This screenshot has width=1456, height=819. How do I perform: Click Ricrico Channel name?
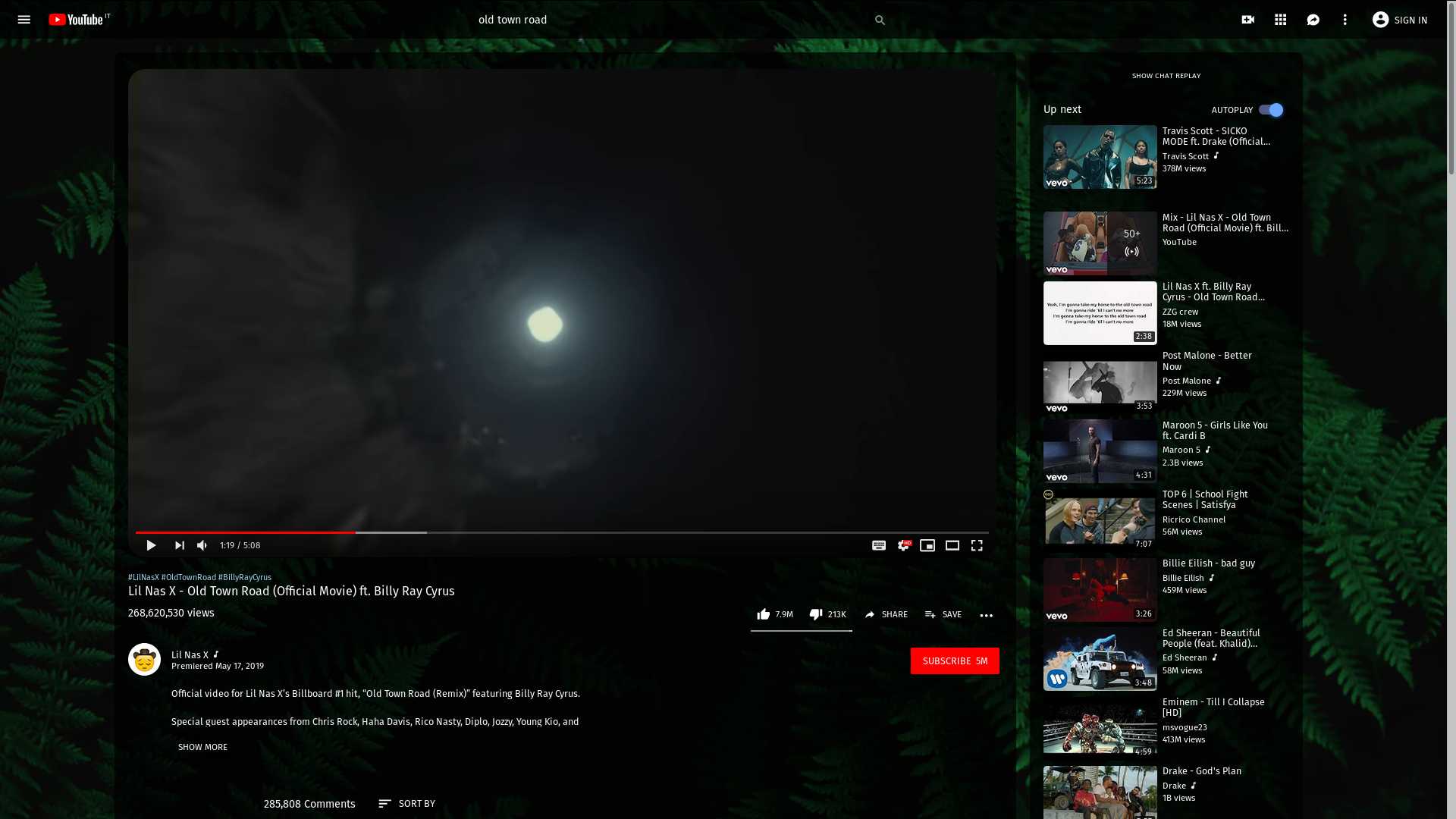(x=1194, y=519)
